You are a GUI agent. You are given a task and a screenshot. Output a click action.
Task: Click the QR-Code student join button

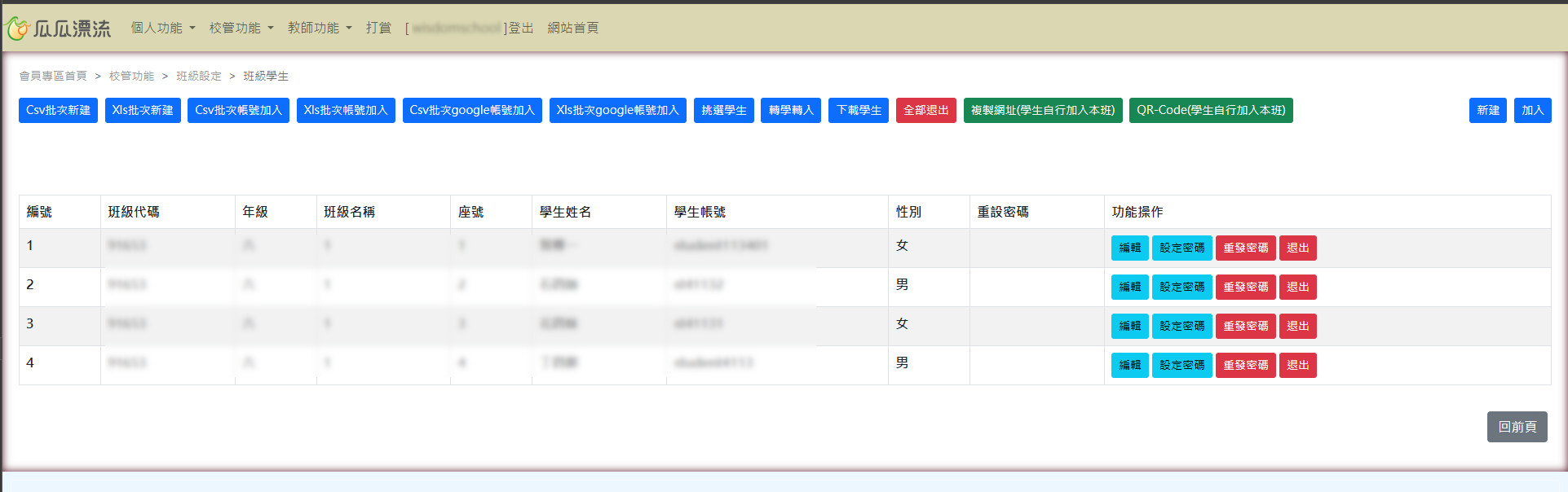1211,110
